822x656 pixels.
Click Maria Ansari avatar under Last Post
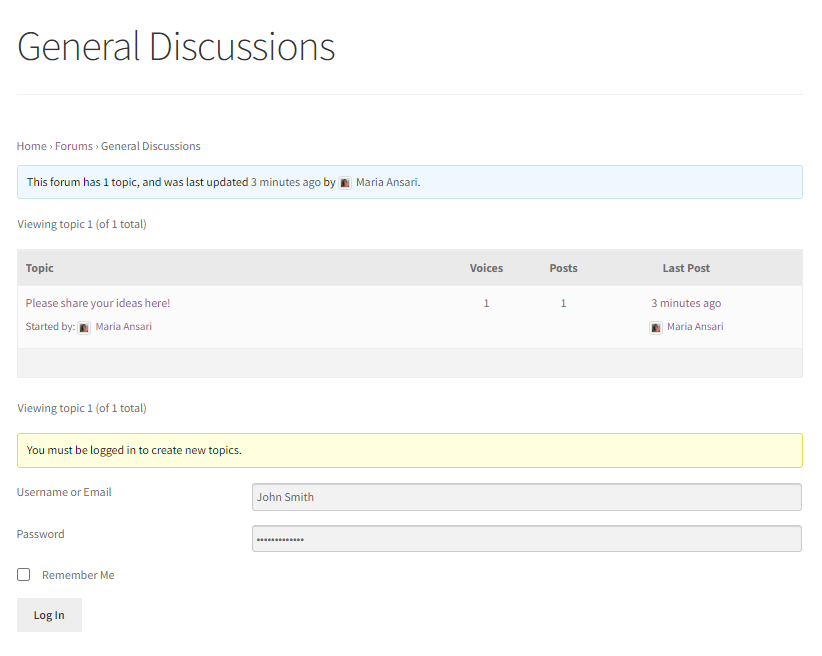coord(656,328)
